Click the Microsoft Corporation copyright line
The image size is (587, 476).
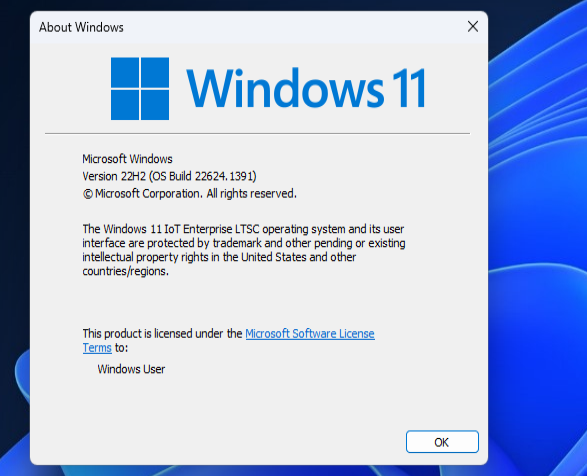tap(189, 194)
